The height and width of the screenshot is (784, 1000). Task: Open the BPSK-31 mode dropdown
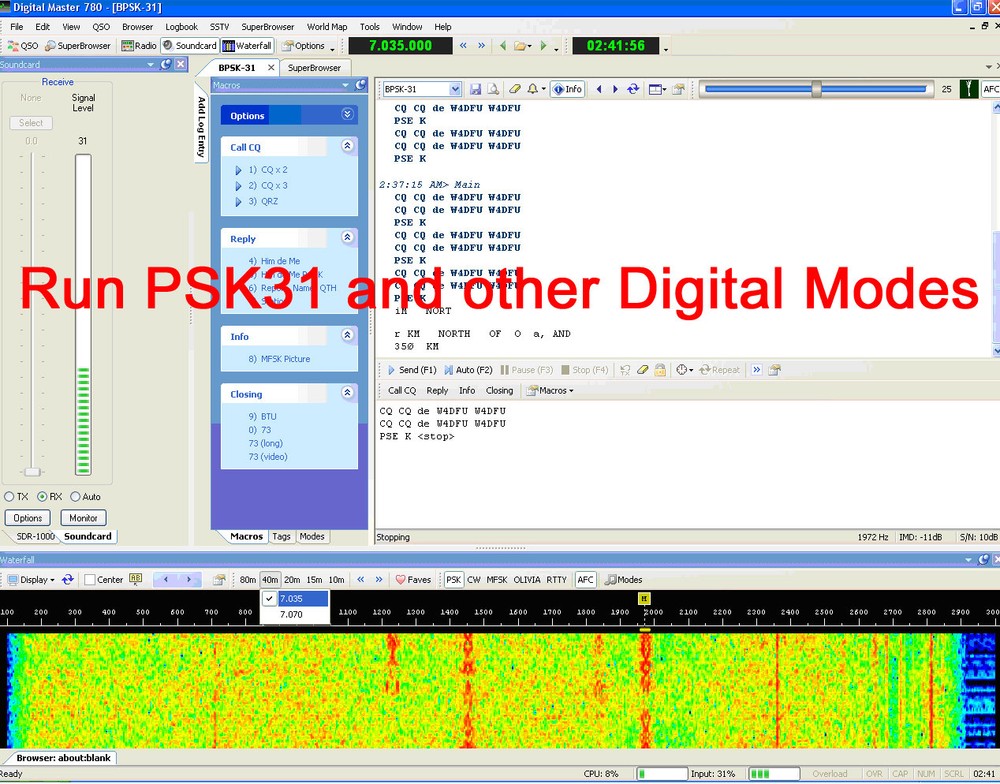pyautogui.click(x=455, y=88)
